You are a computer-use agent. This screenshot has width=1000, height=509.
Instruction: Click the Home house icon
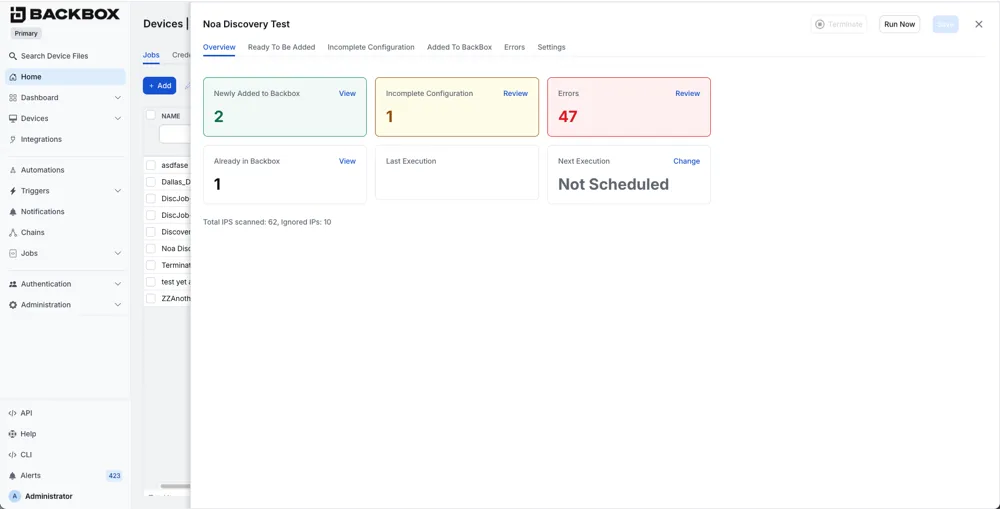13,77
